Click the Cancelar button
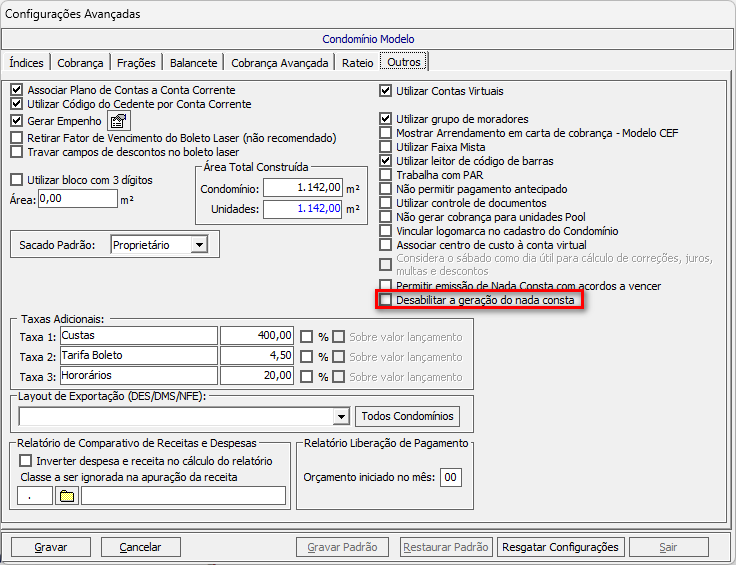736x565 pixels. point(140,547)
